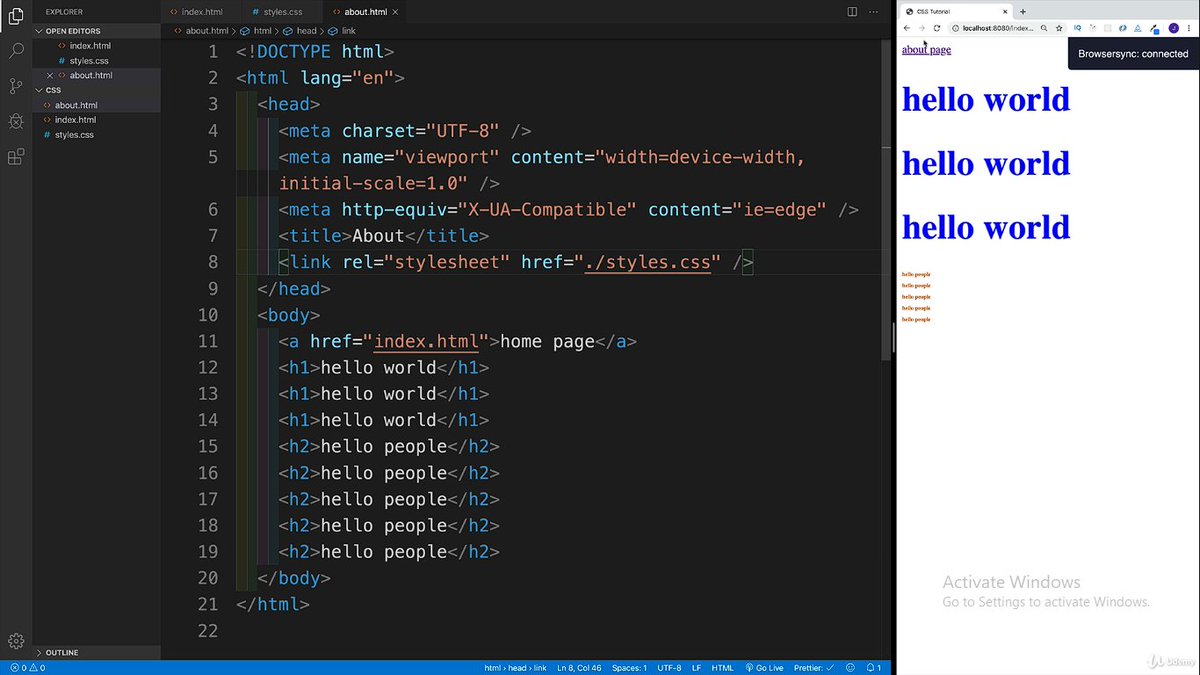
Task: Click the split editor icon
Action: 852,12
